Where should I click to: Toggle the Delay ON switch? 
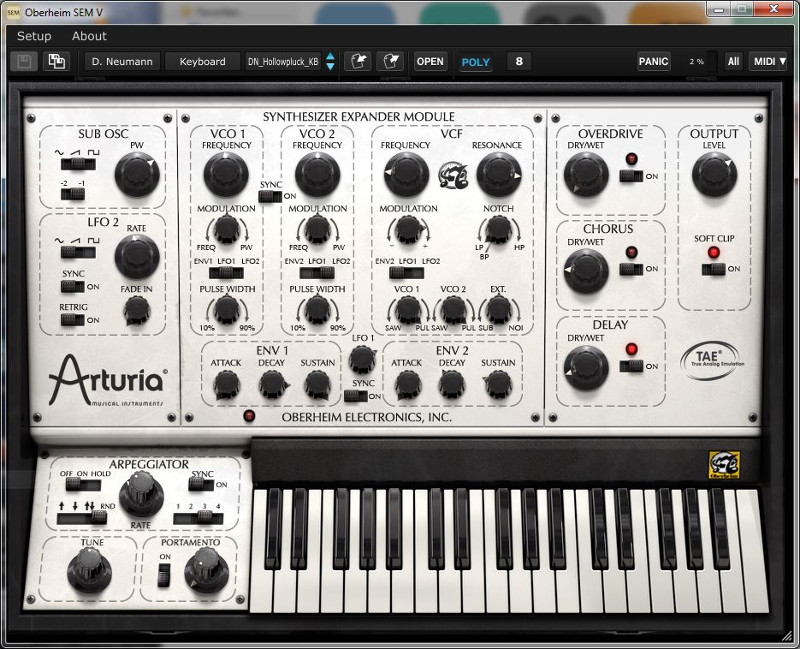coord(631,366)
